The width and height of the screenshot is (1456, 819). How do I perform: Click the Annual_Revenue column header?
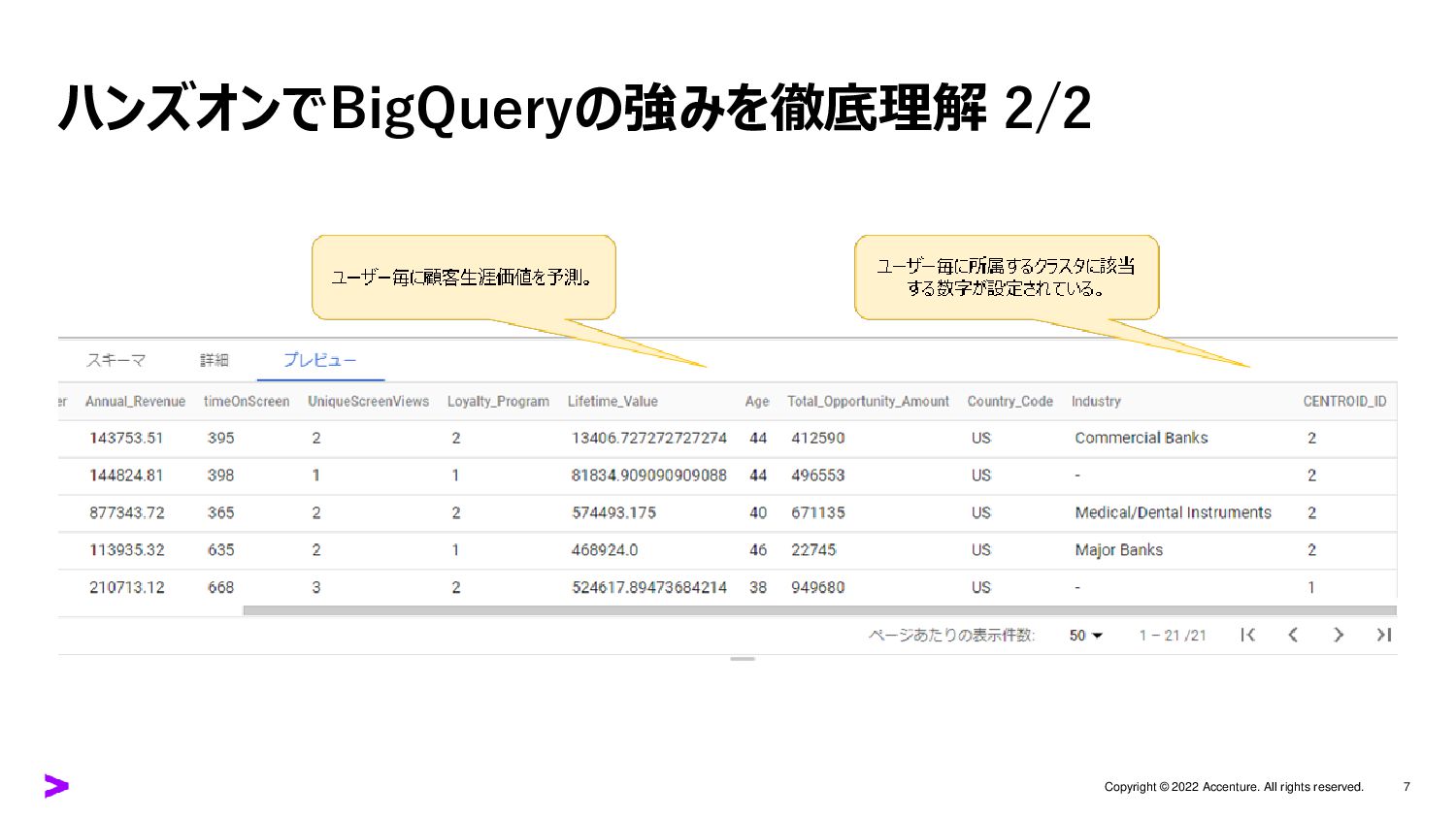click(x=135, y=402)
